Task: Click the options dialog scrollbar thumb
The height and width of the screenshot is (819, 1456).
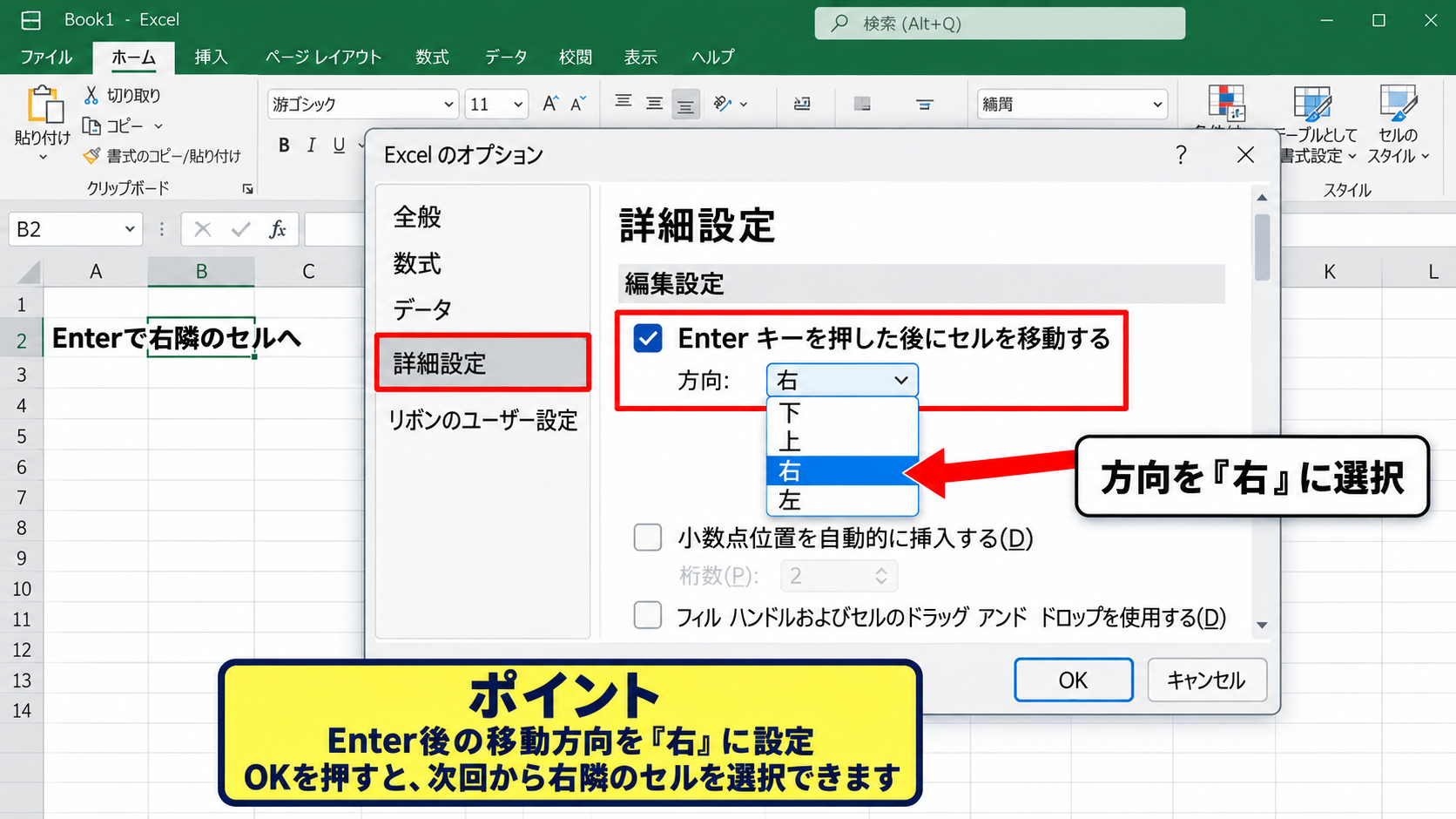Action: tap(1262, 247)
